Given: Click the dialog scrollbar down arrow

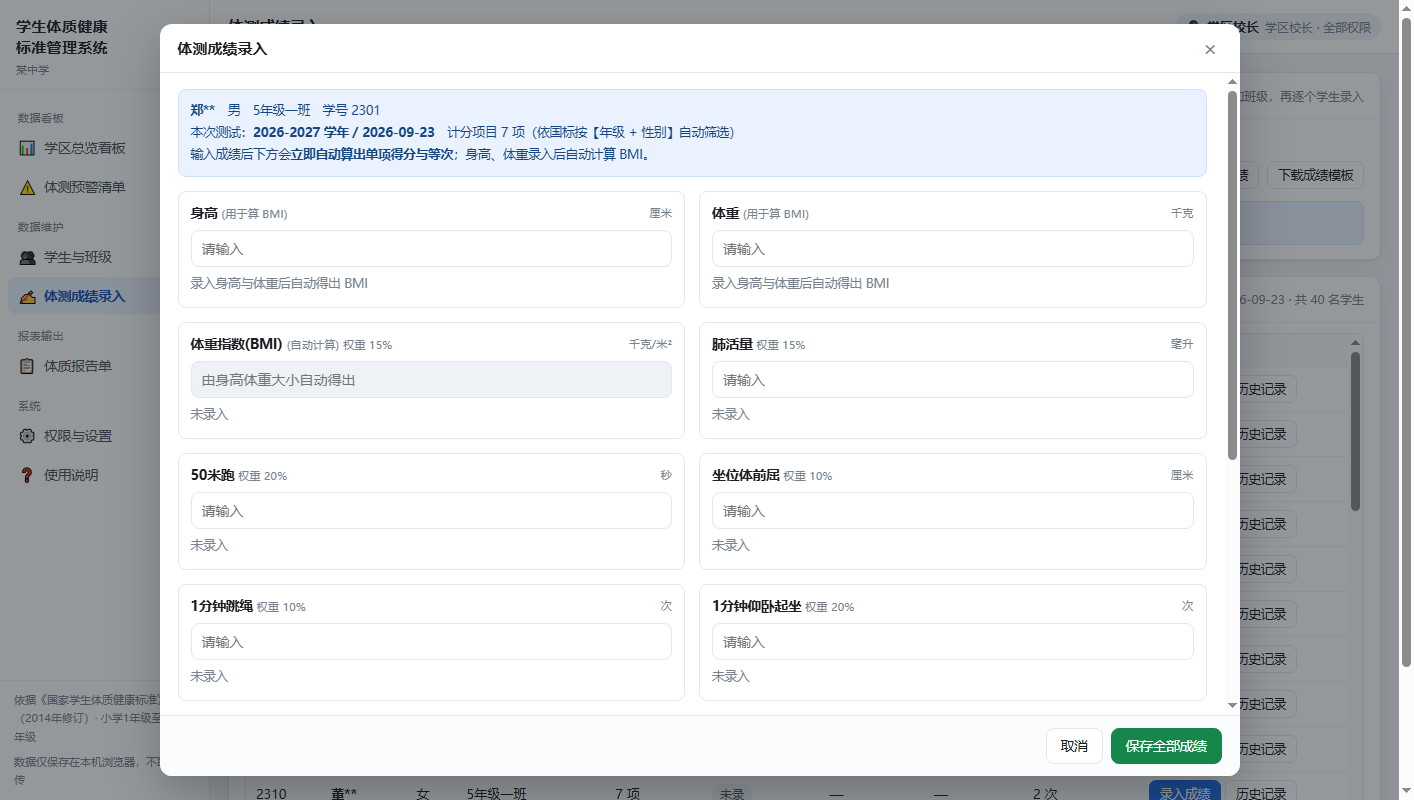Looking at the screenshot, I should (x=1232, y=705).
